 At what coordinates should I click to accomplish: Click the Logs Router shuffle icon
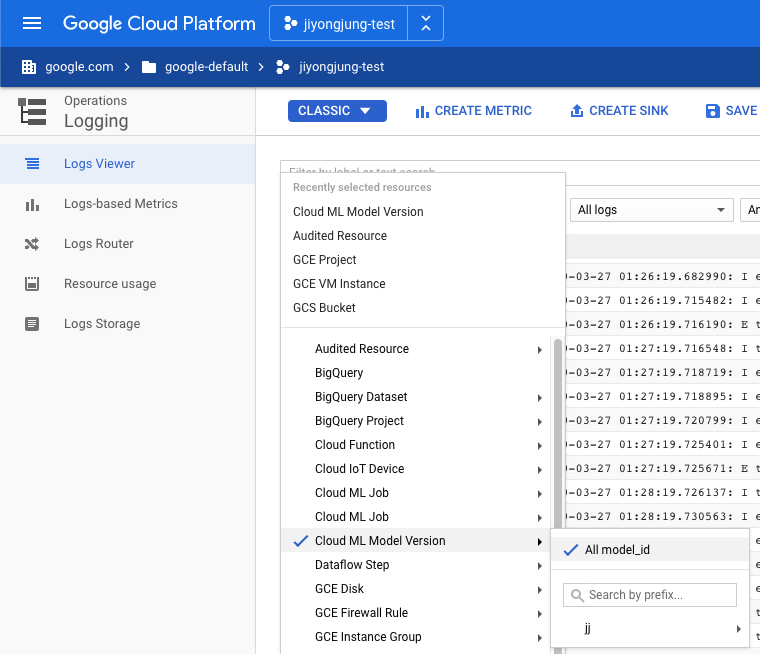point(32,244)
